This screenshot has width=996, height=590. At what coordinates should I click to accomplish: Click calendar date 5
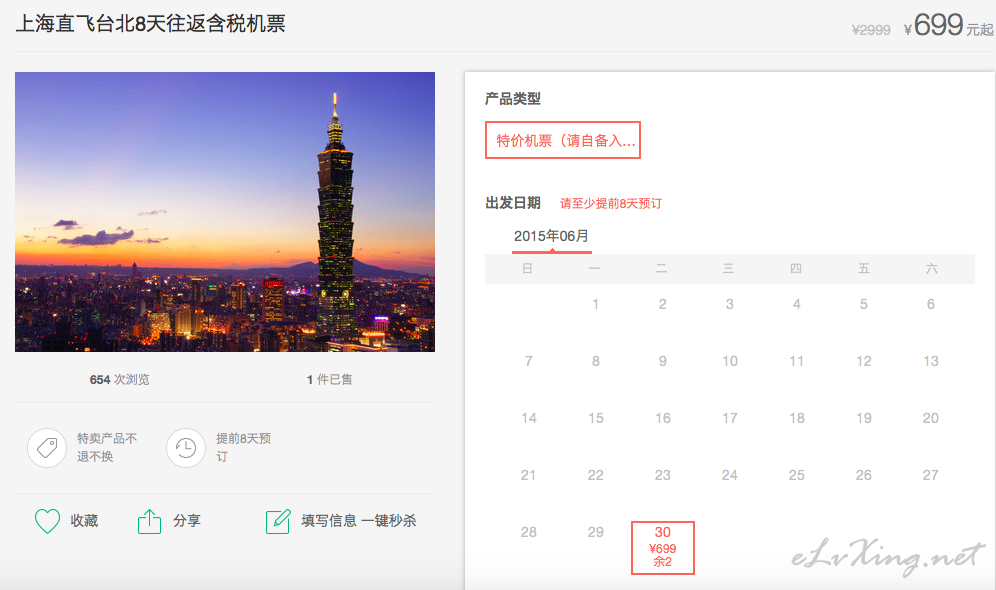click(x=864, y=304)
